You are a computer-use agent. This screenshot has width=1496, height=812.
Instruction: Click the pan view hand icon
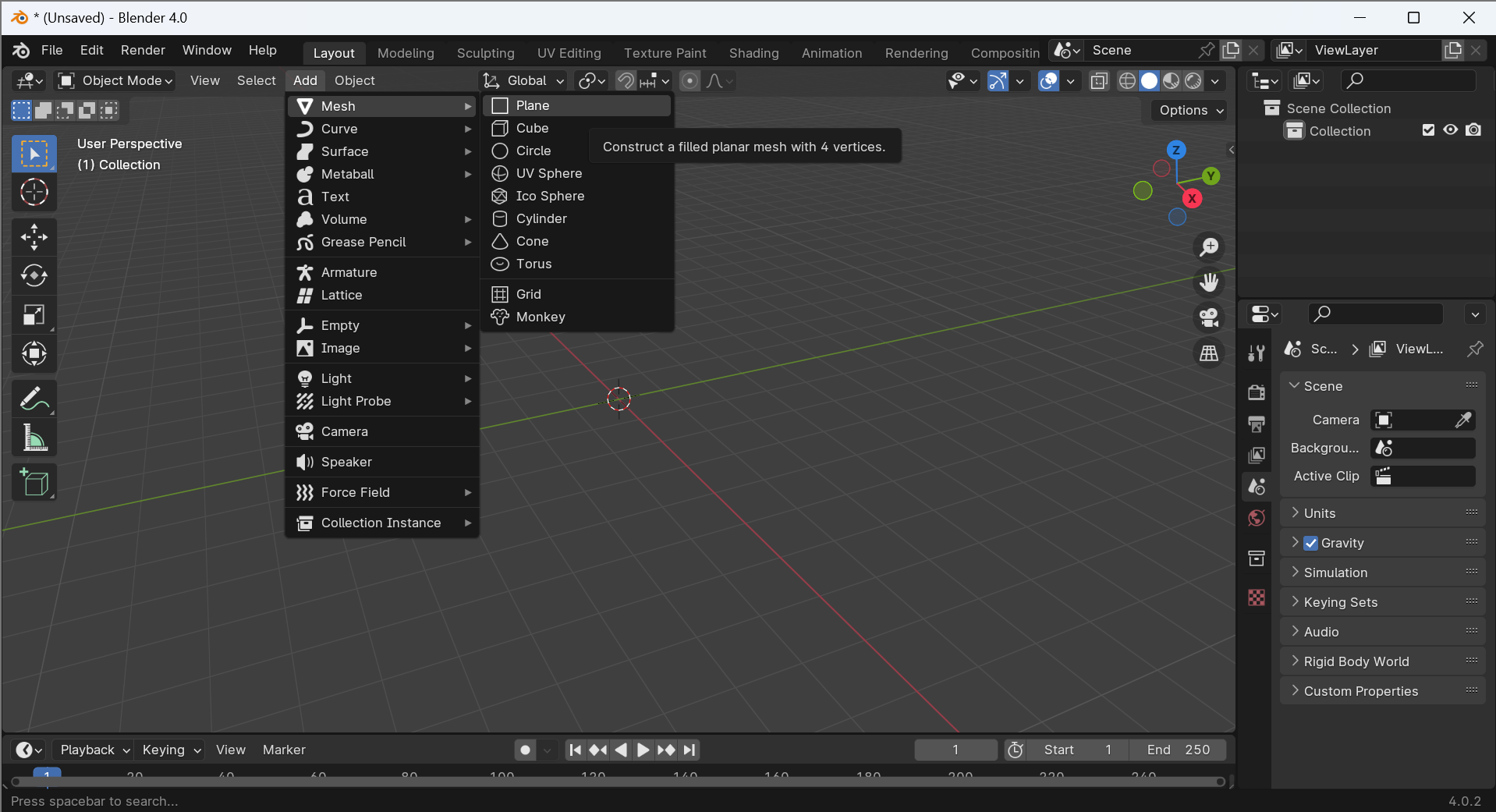(1209, 282)
